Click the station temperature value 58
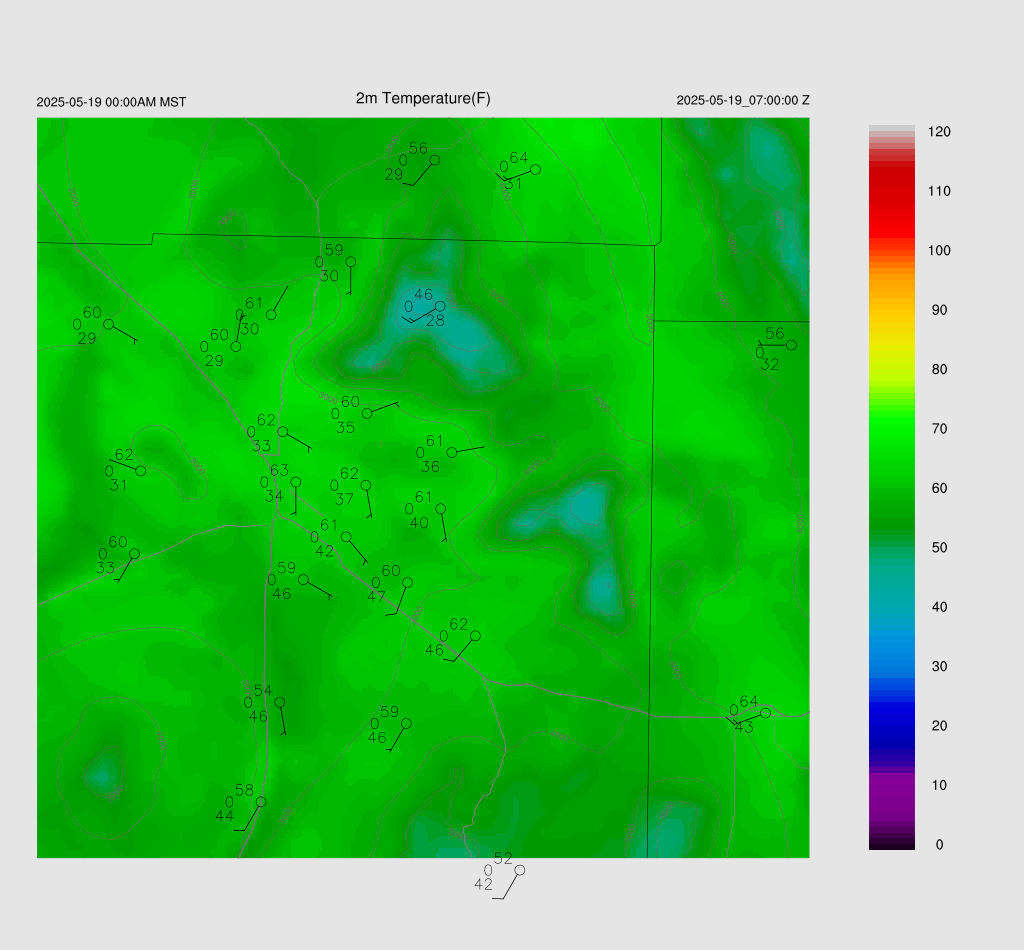 point(244,790)
